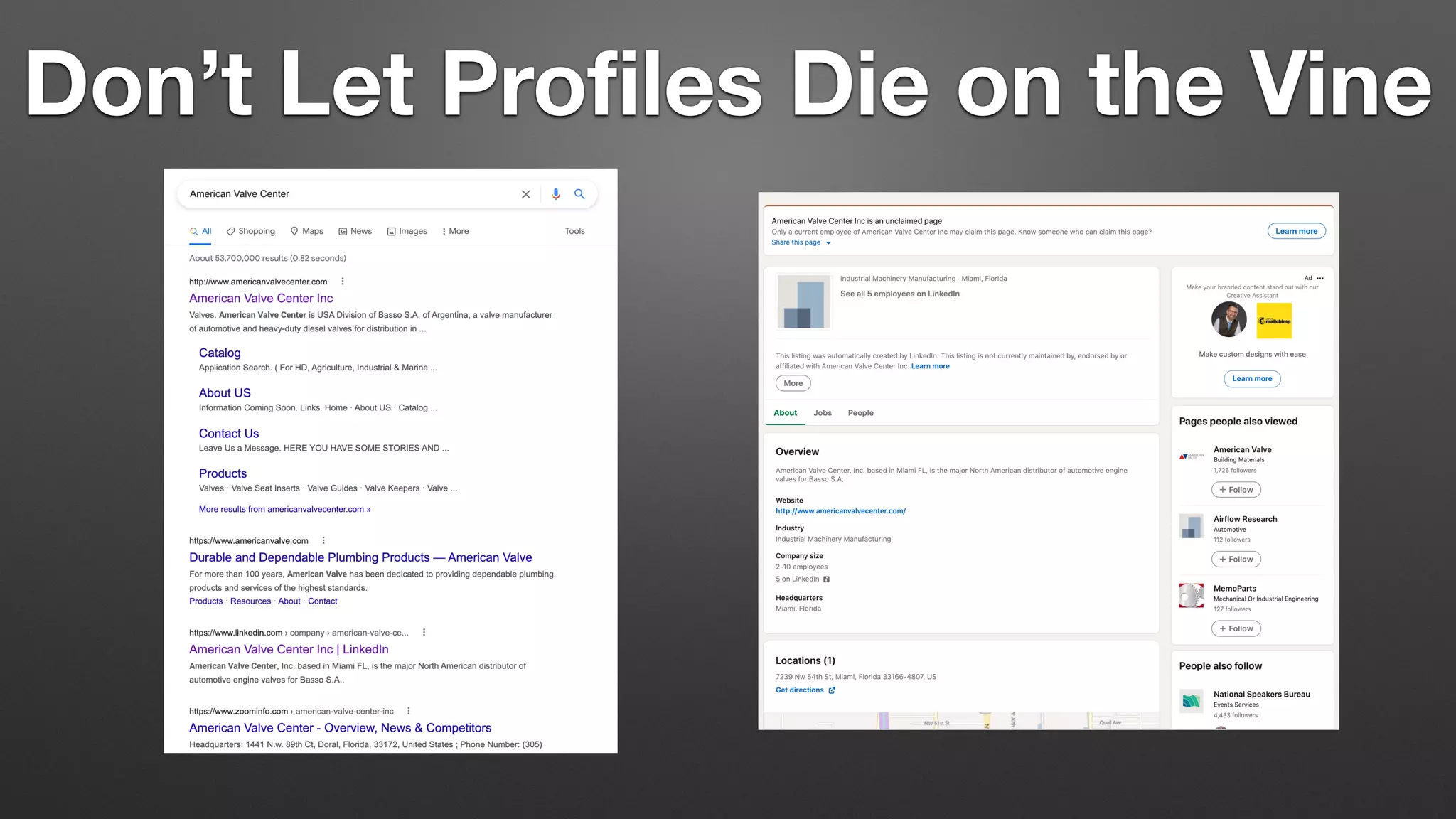Open the Catalog sitelink

tap(220, 353)
